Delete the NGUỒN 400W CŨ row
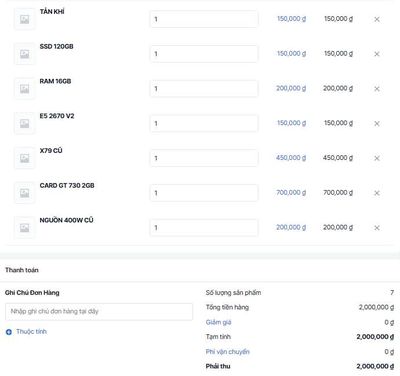The height and width of the screenshot is (376, 400). click(x=377, y=228)
